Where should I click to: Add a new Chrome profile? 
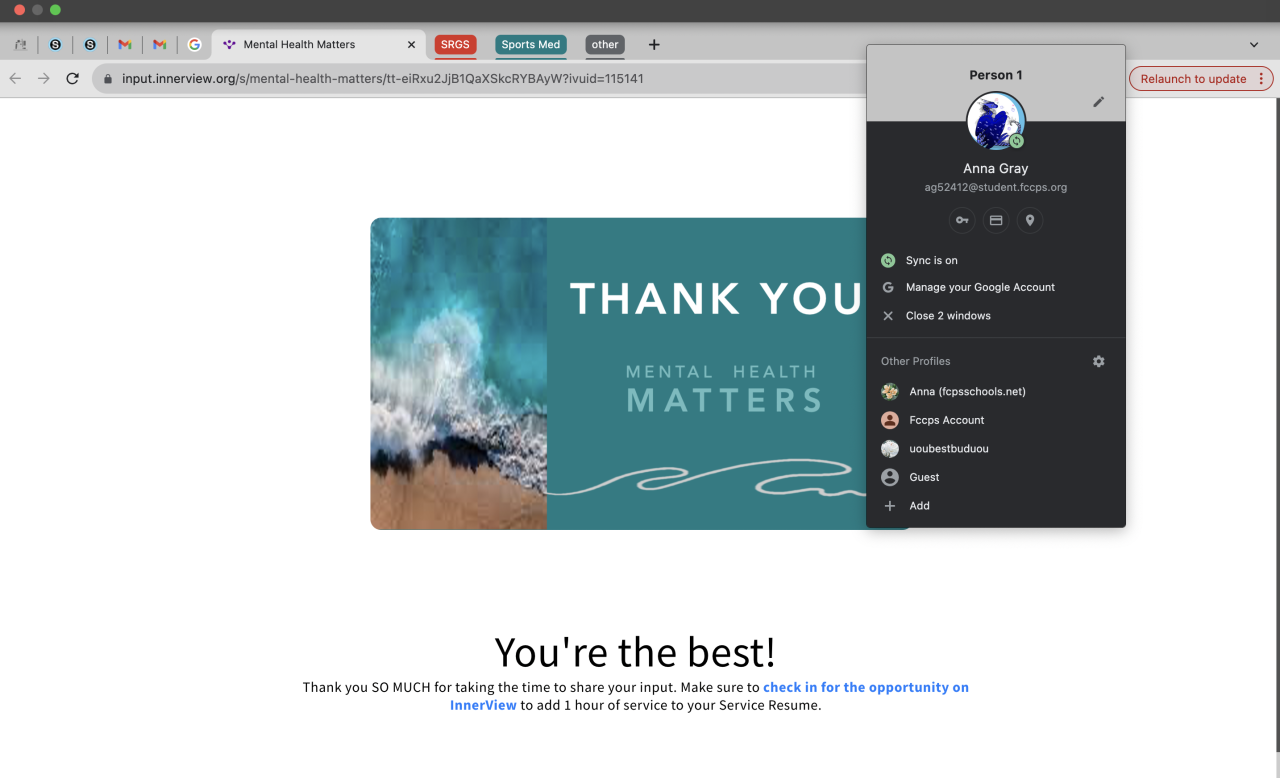996,506
